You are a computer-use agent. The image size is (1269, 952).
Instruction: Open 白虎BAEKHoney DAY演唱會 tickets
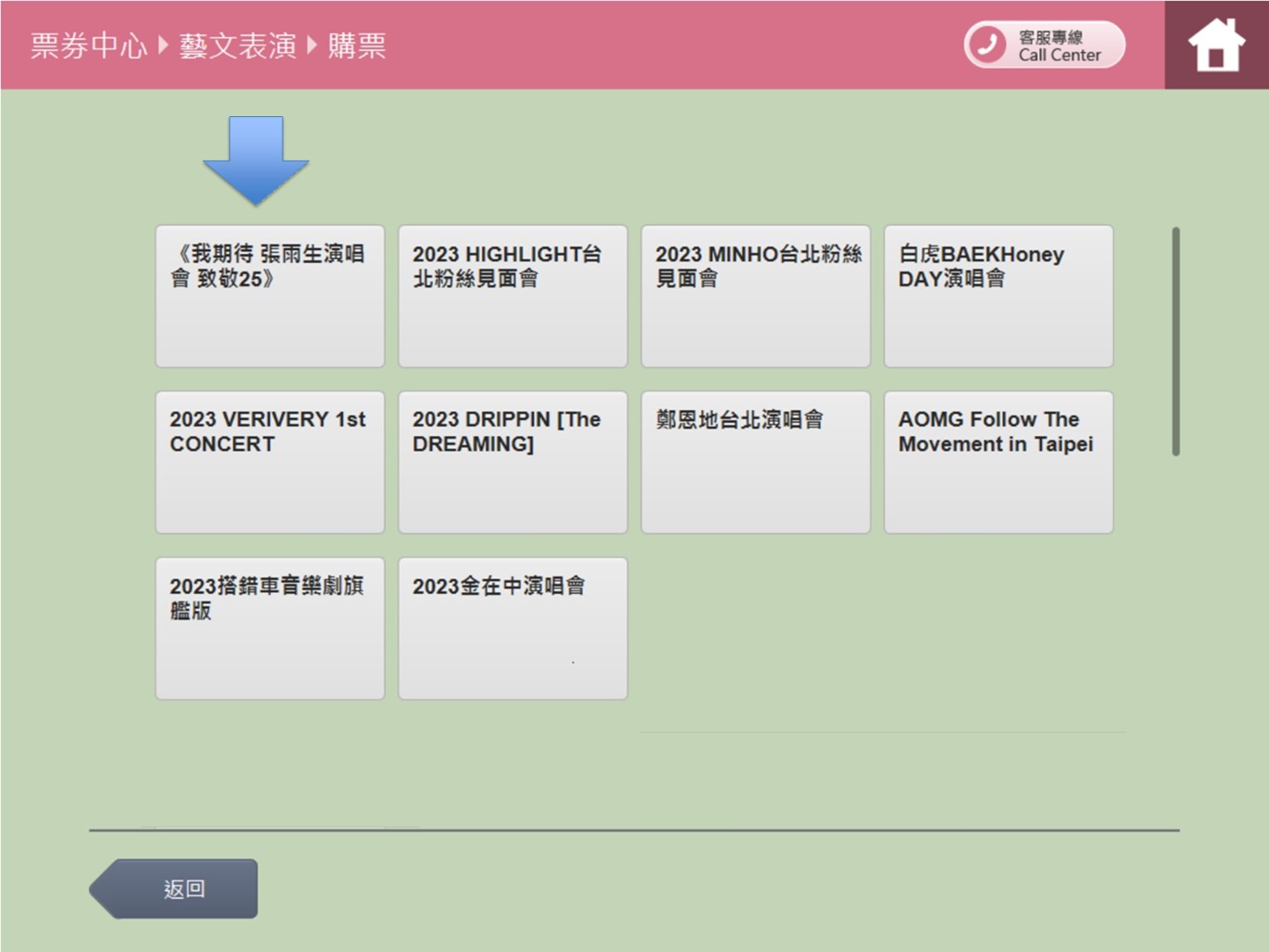[x=998, y=296]
